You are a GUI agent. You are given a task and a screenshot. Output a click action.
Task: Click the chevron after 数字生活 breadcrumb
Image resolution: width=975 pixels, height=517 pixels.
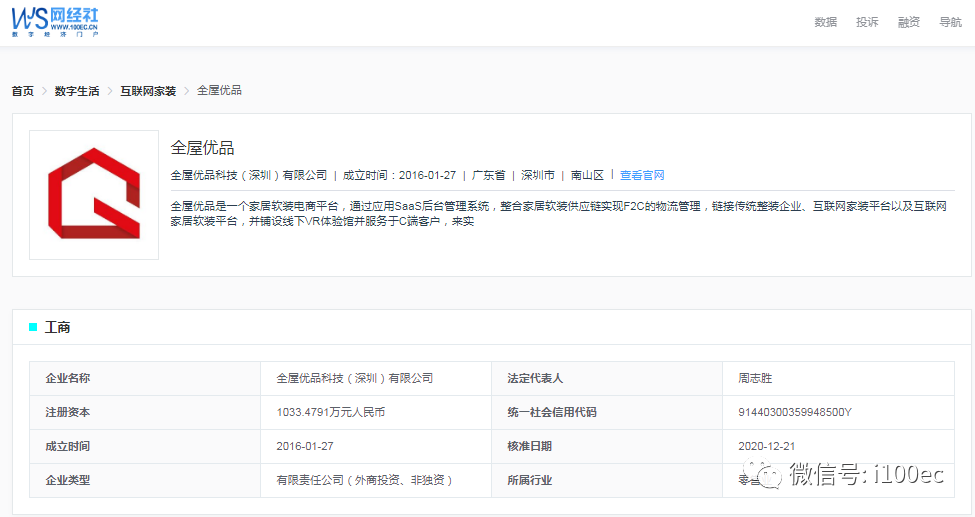coord(109,91)
